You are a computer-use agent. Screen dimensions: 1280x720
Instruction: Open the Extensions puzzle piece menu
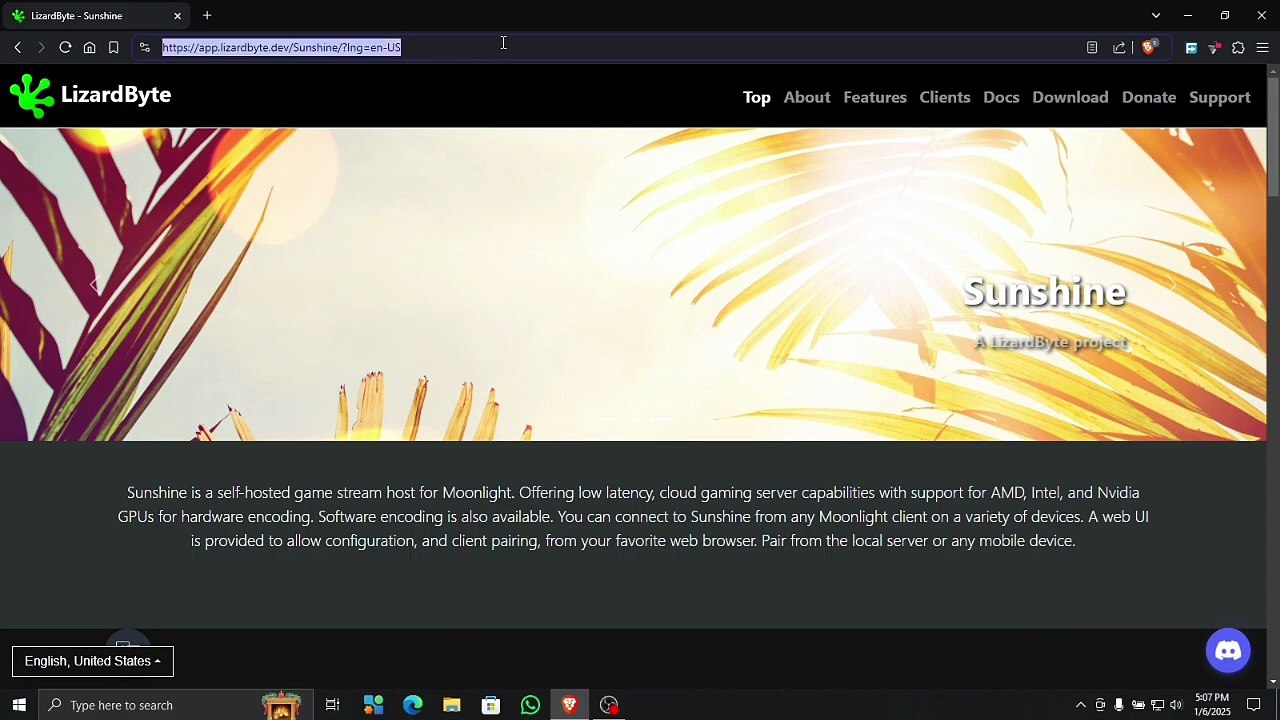coord(1238,47)
